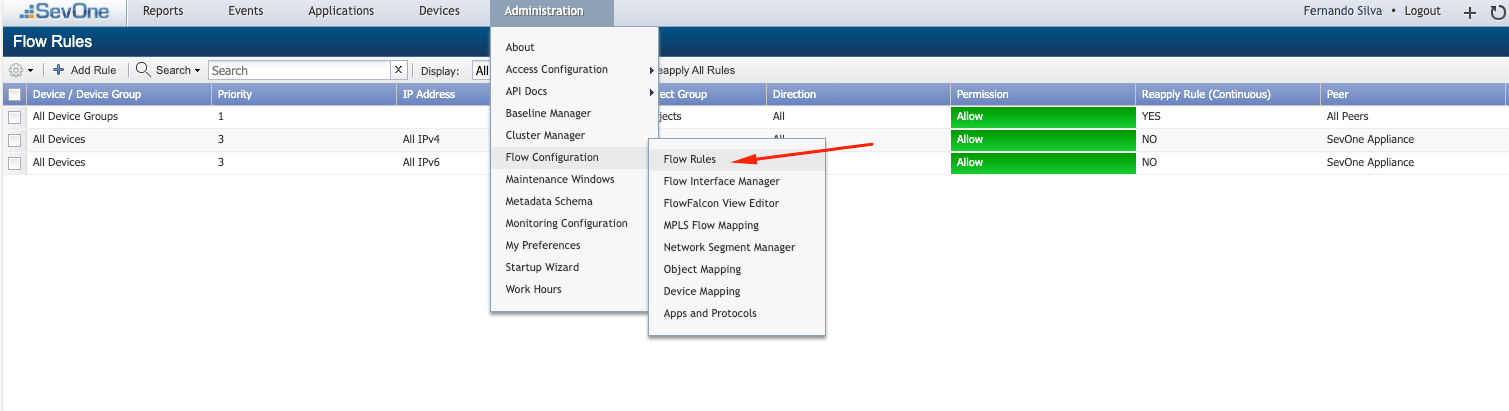Open the Display dropdown in toolbar
The image size is (1509, 411).
[x=480, y=70]
